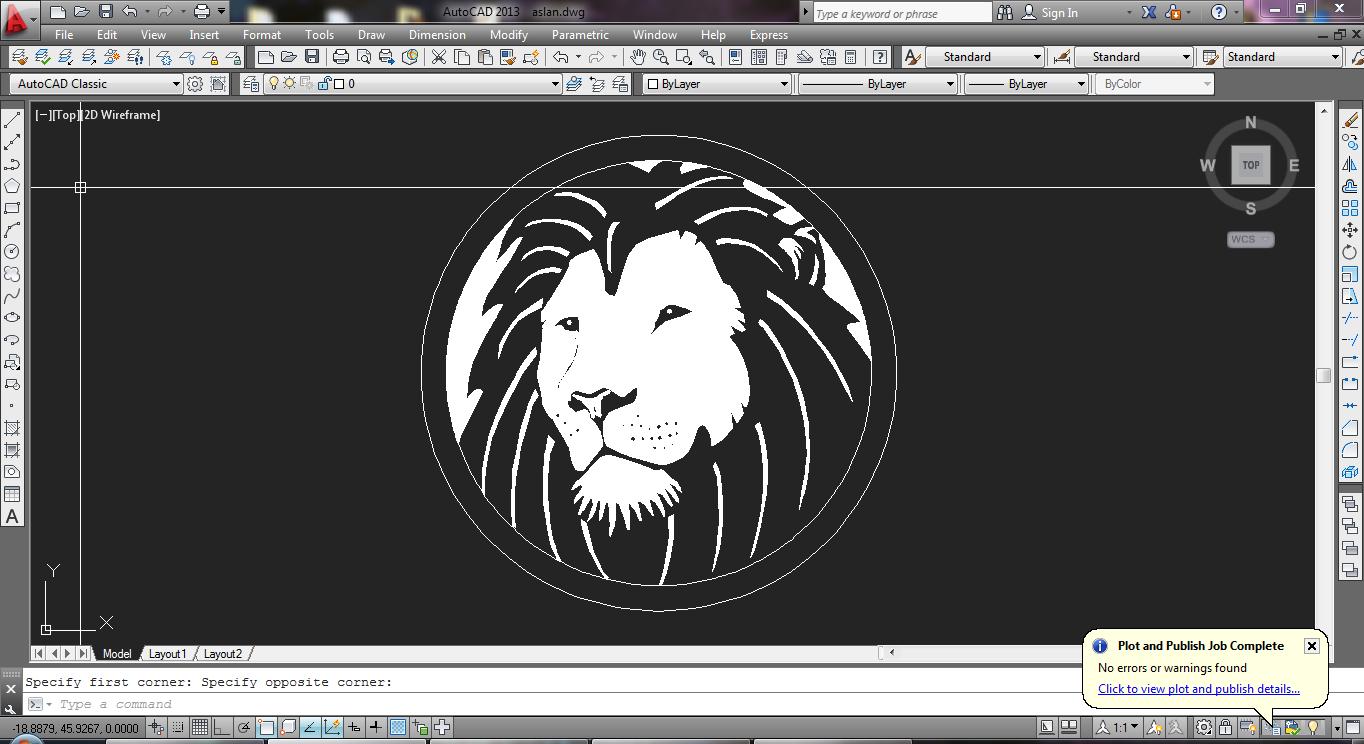Image resolution: width=1364 pixels, height=744 pixels.
Task: Open the Standard table style dropdown
Action: (1335, 57)
